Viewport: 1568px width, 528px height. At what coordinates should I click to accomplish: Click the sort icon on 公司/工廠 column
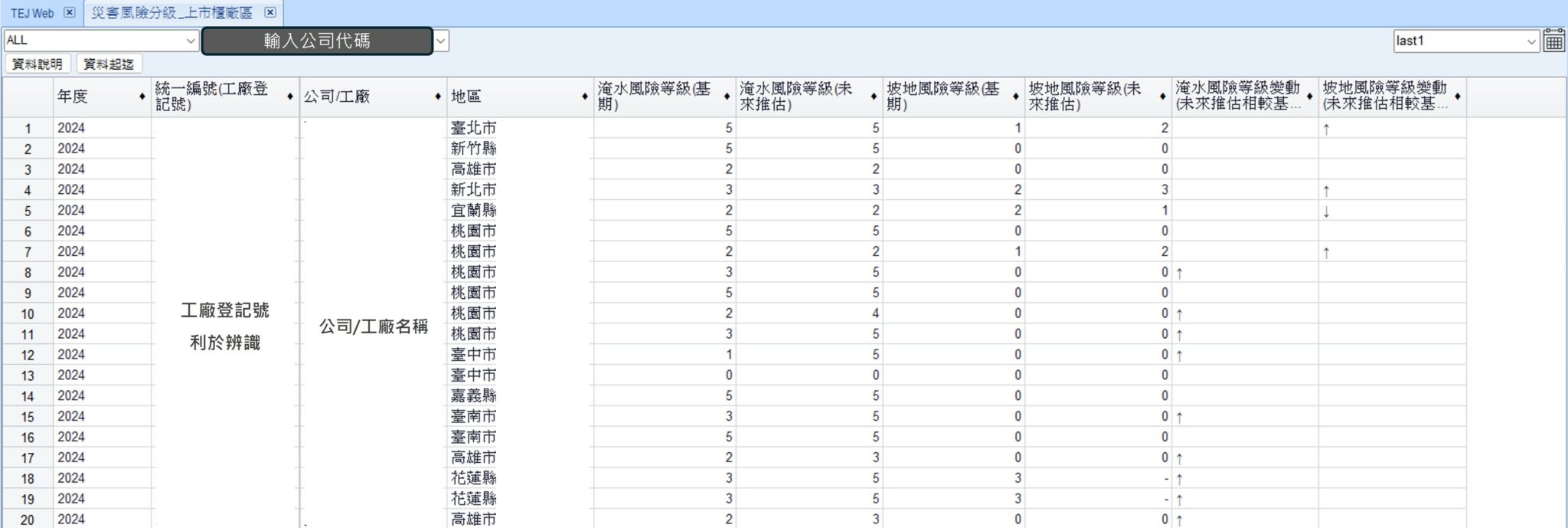(438, 97)
